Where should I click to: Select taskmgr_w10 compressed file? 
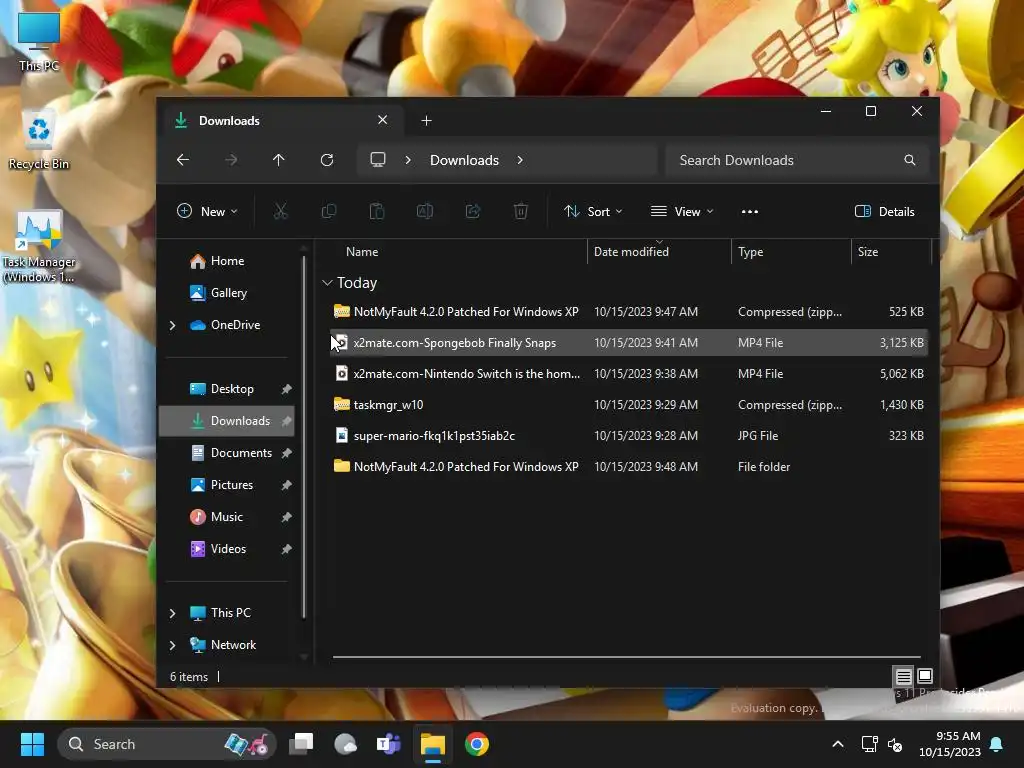(628, 405)
